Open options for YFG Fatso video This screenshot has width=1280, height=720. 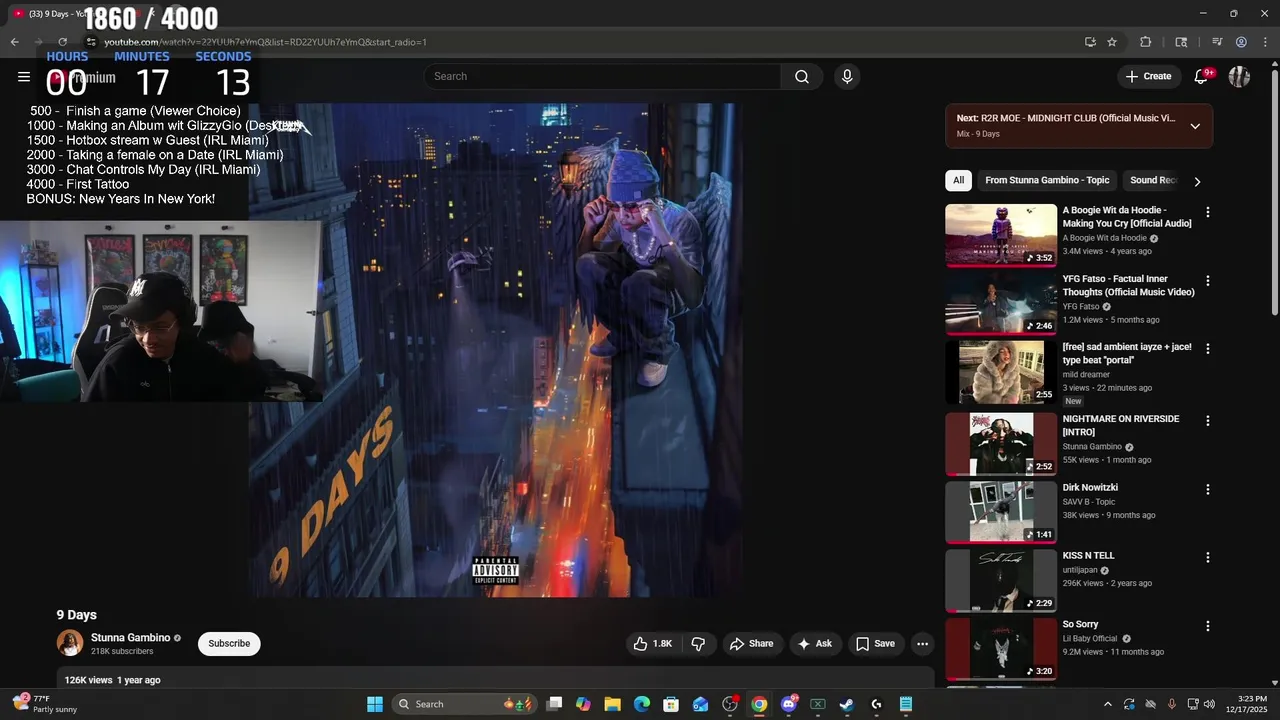click(1207, 281)
